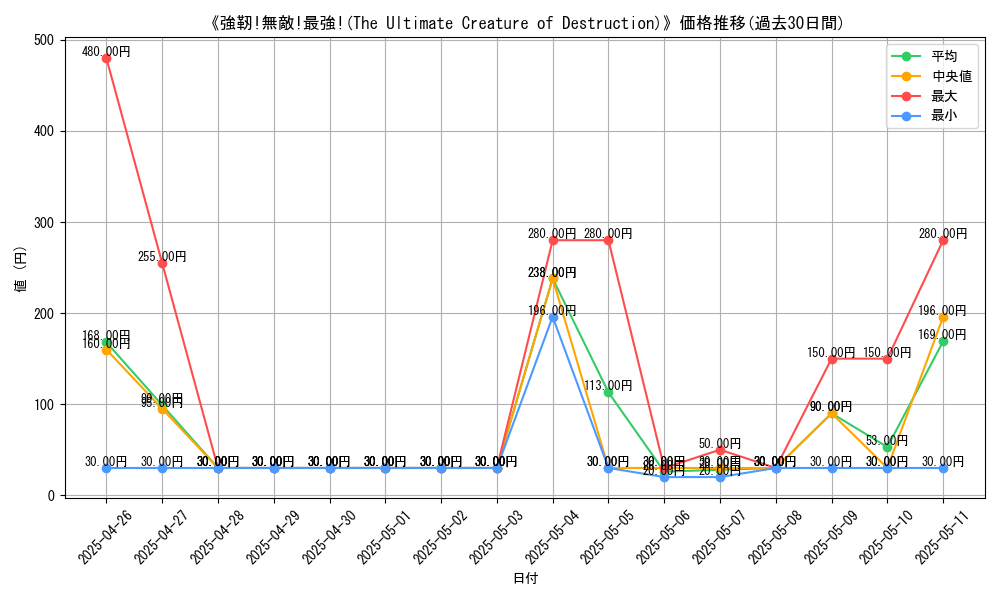The image size is (1000, 600).
Task: Click the y-axis title 値（円）
Action: point(20,268)
